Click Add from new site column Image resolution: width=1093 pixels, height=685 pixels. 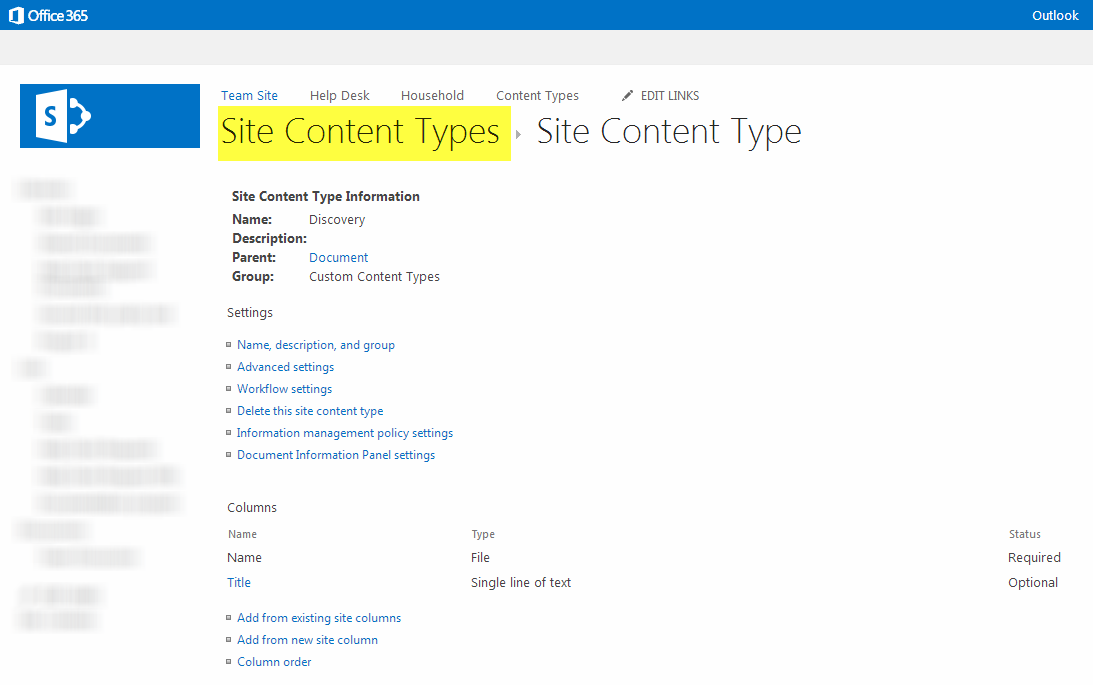(307, 640)
